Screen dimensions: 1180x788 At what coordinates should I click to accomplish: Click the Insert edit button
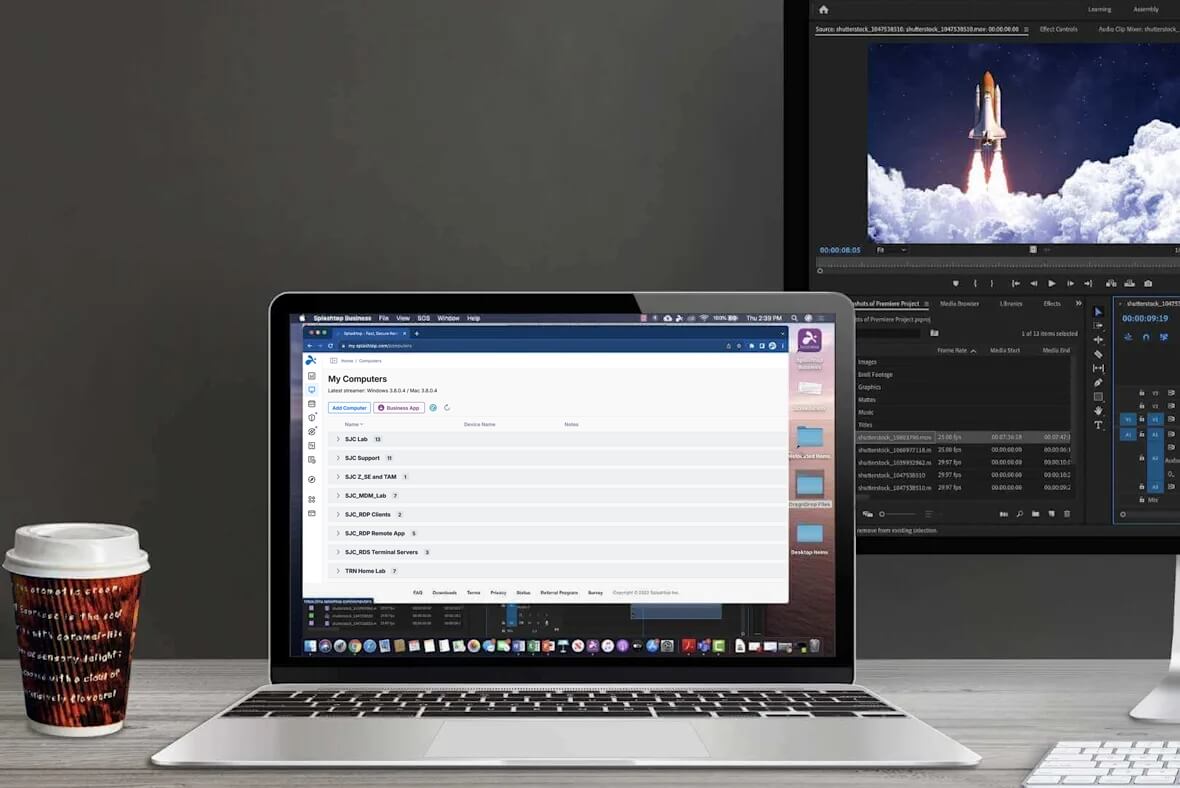click(1111, 284)
